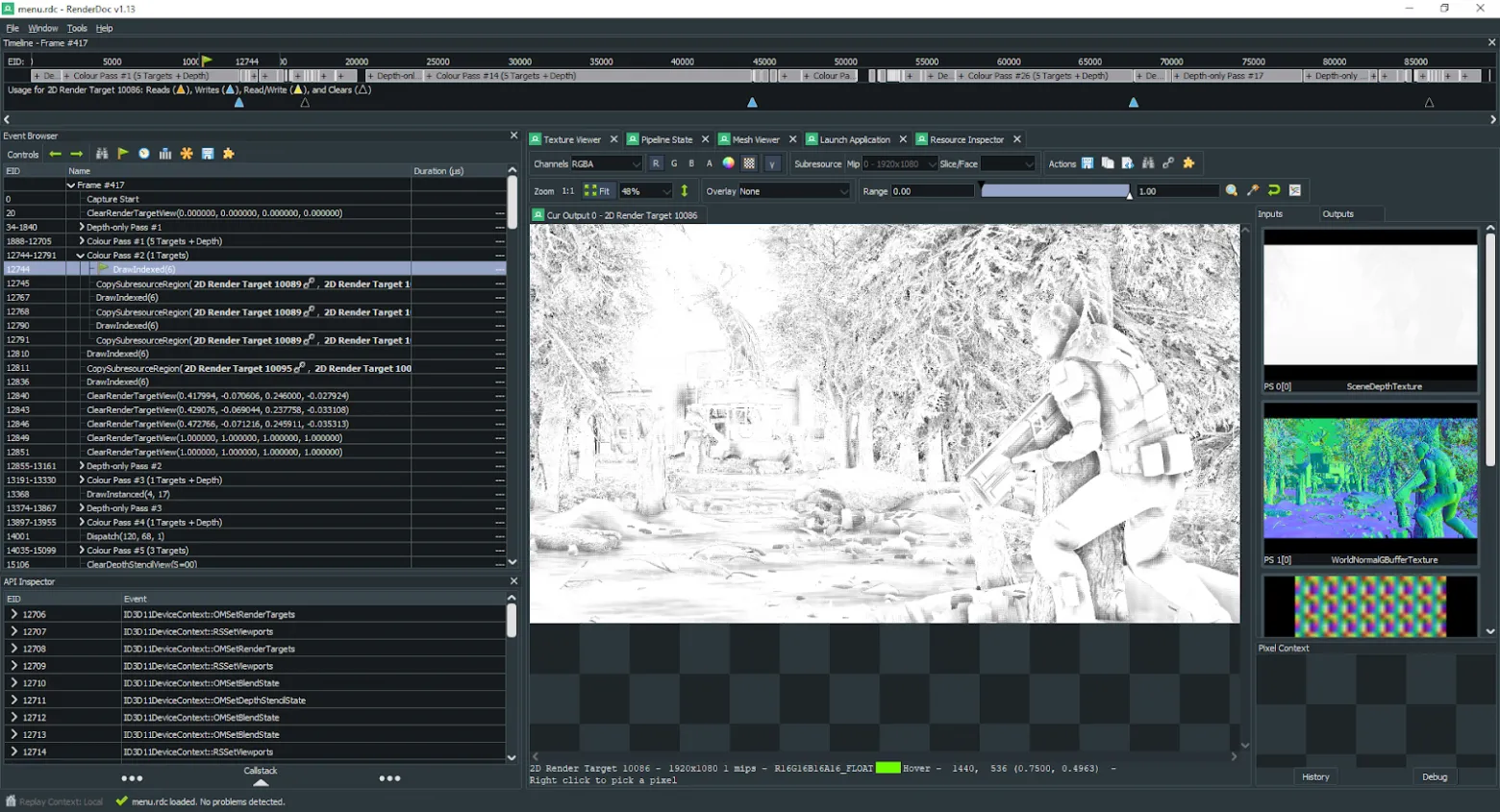The width and height of the screenshot is (1500, 812).
Task: Open the zoom percentage 48% dropdown
Action: click(x=645, y=190)
